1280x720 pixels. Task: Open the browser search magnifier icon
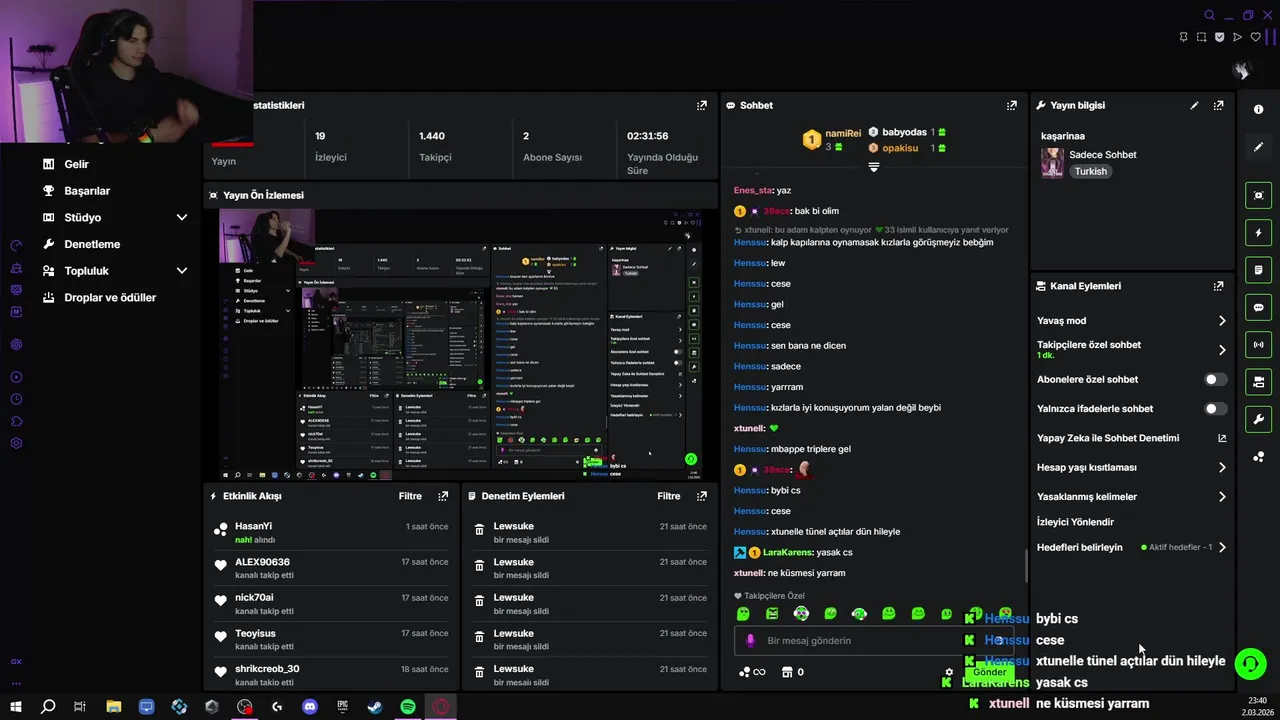1209,15
